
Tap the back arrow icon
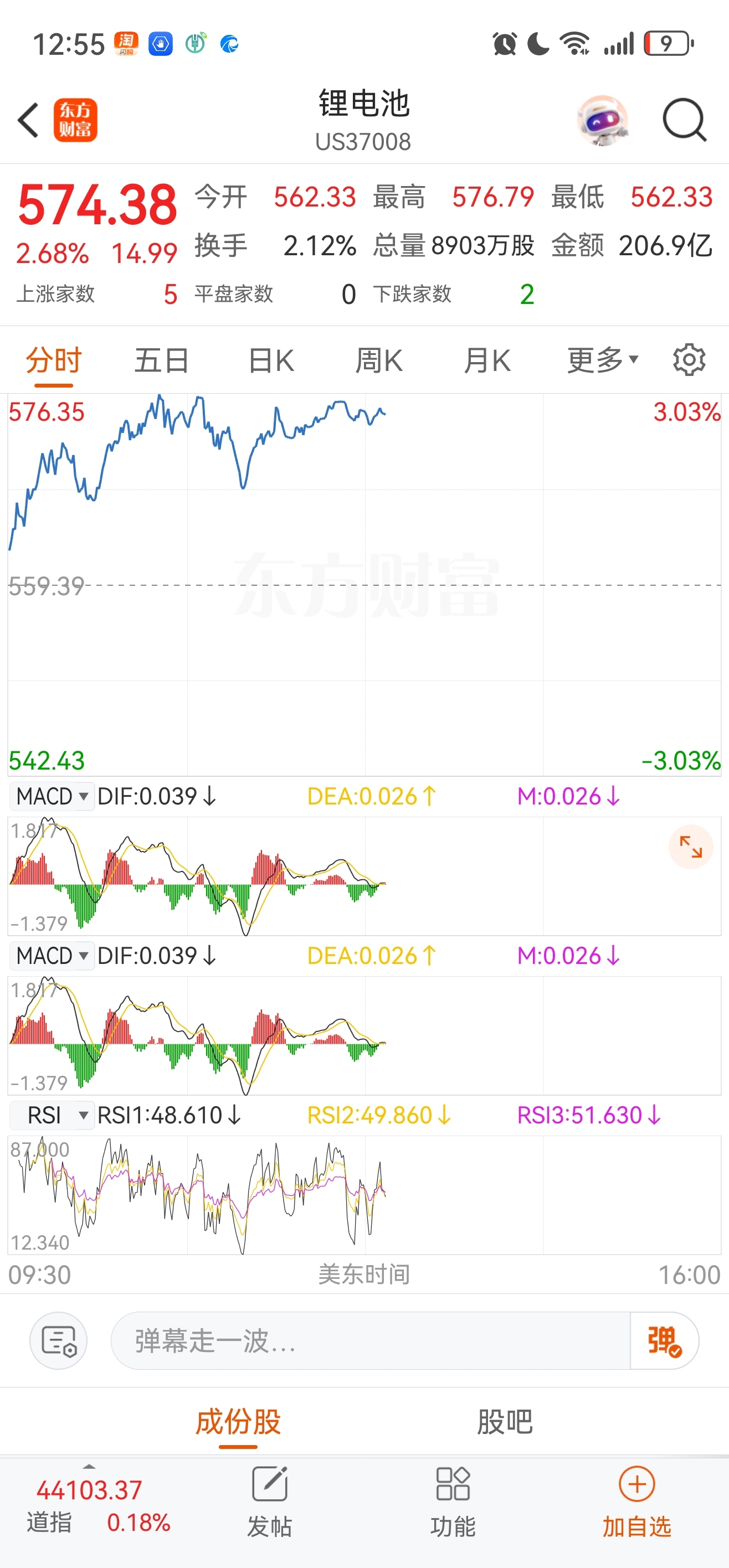(28, 120)
